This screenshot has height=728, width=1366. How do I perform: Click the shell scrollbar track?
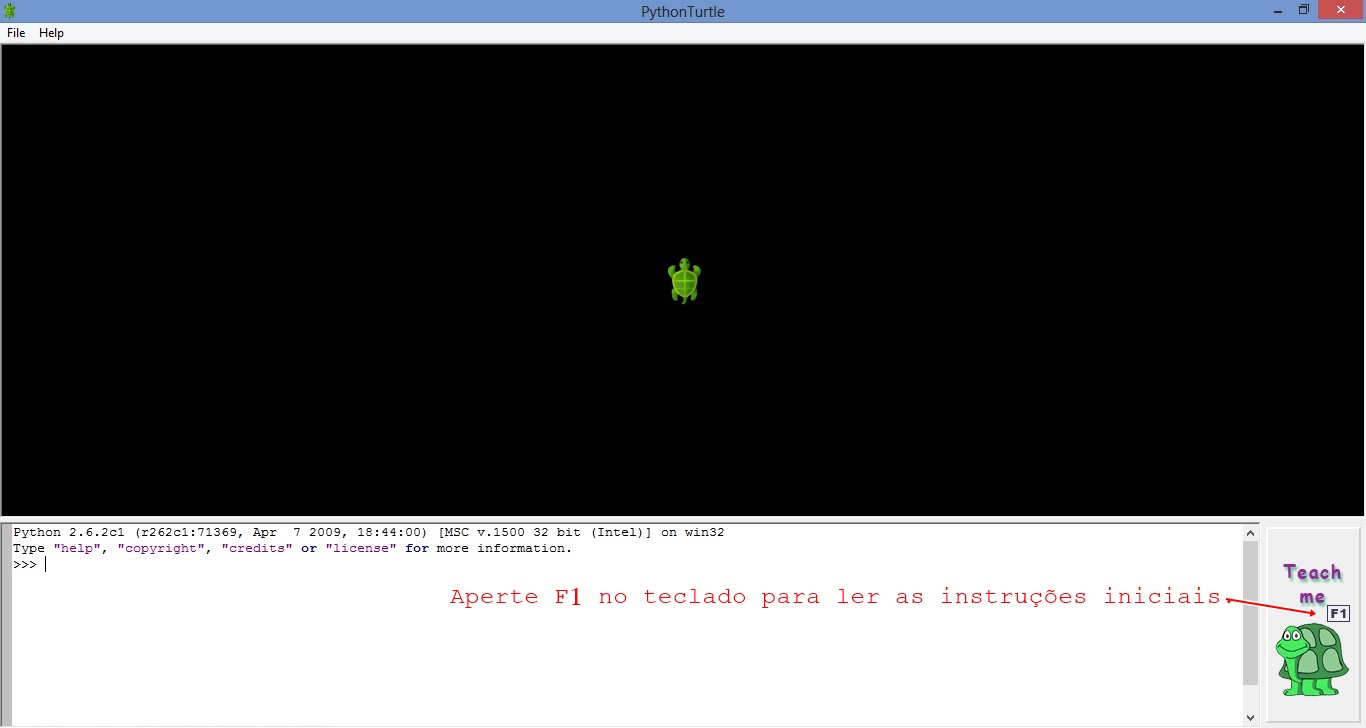point(1250,620)
